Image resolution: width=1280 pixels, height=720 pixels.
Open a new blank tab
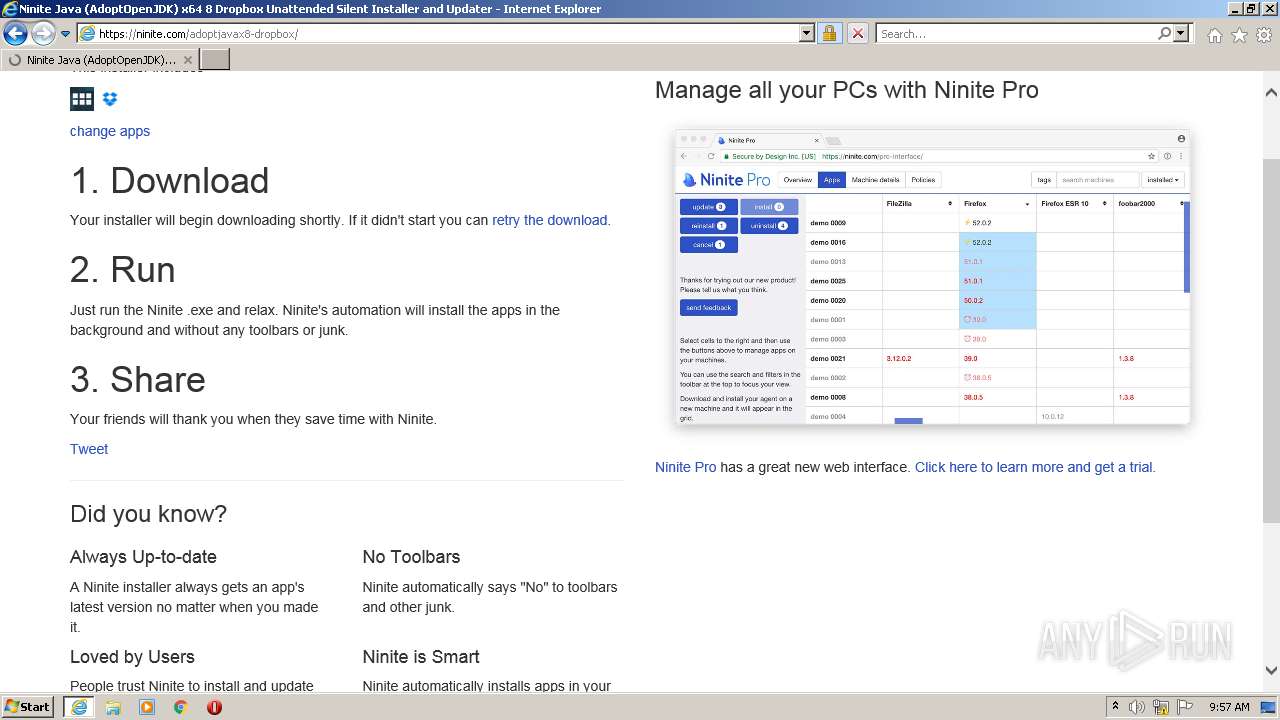pos(215,60)
